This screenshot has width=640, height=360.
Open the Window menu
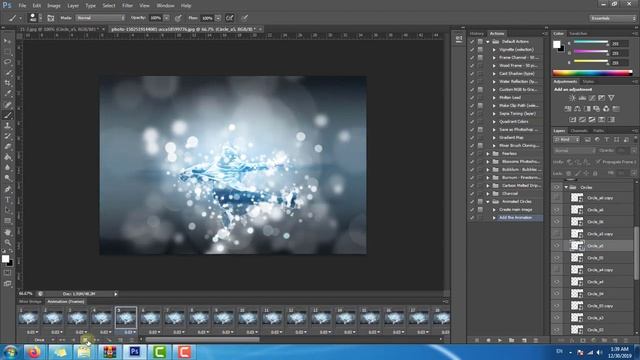165,6
